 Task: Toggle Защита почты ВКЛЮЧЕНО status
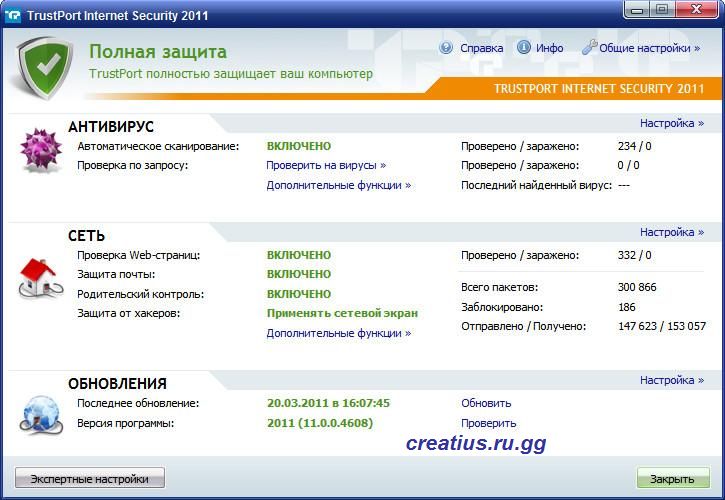[299, 274]
